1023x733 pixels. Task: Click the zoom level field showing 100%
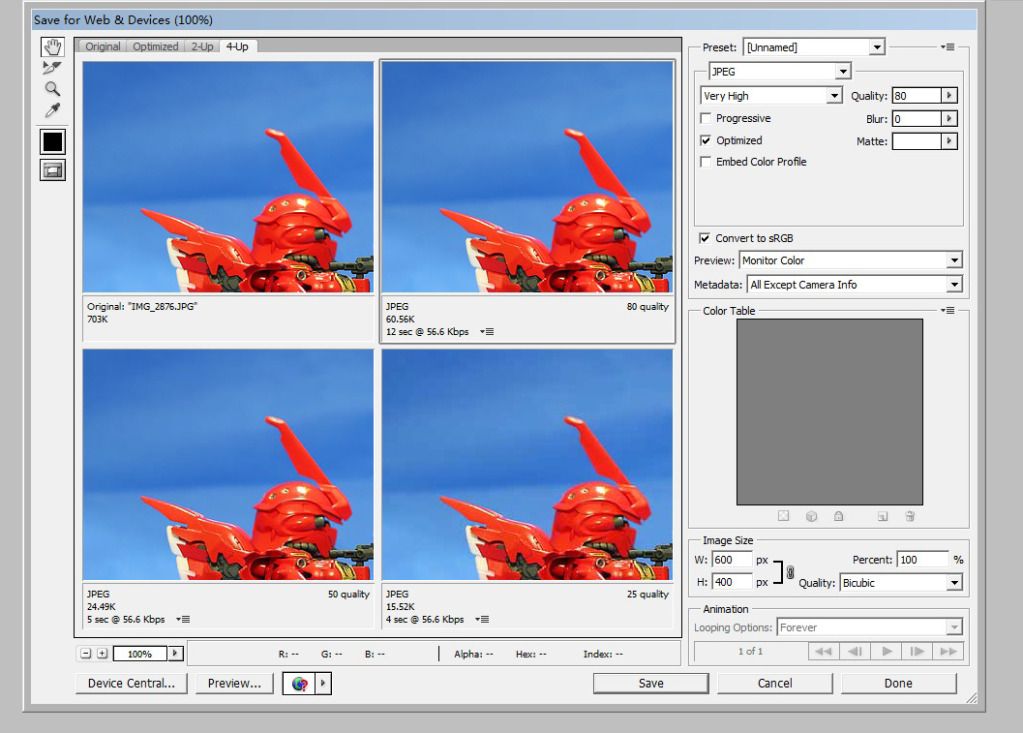[x=140, y=653]
